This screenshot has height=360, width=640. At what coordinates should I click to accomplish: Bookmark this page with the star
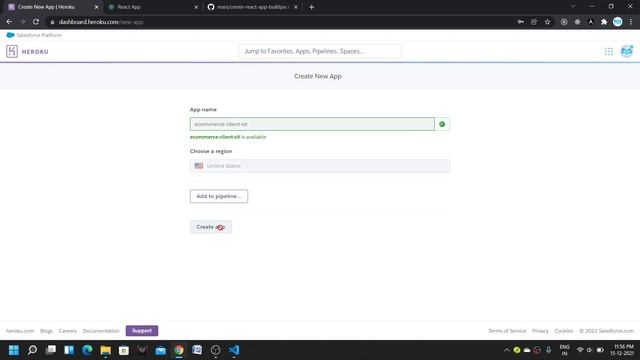tap(547, 22)
